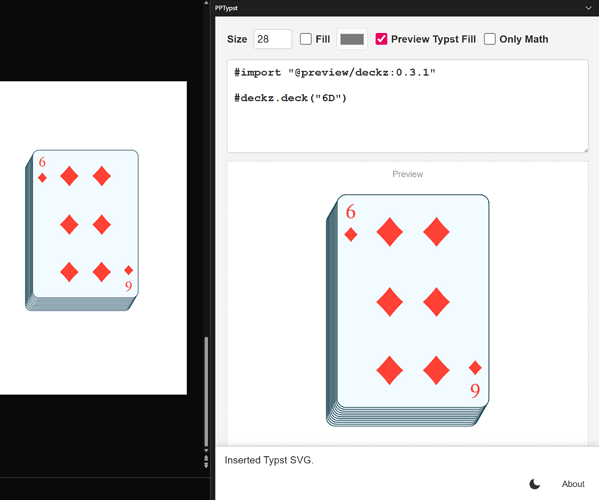Go to previous slide with double up arrow
The height and width of the screenshot is (500, 599).
pos(206,457)
